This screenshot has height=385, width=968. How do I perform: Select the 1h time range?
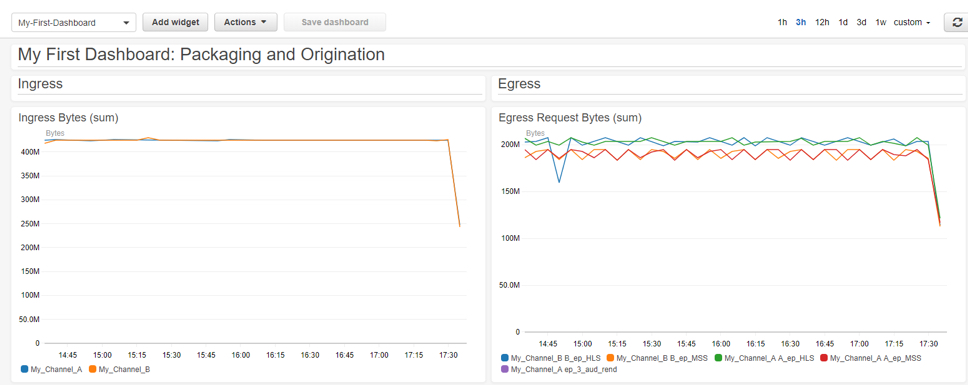point(782,22)
